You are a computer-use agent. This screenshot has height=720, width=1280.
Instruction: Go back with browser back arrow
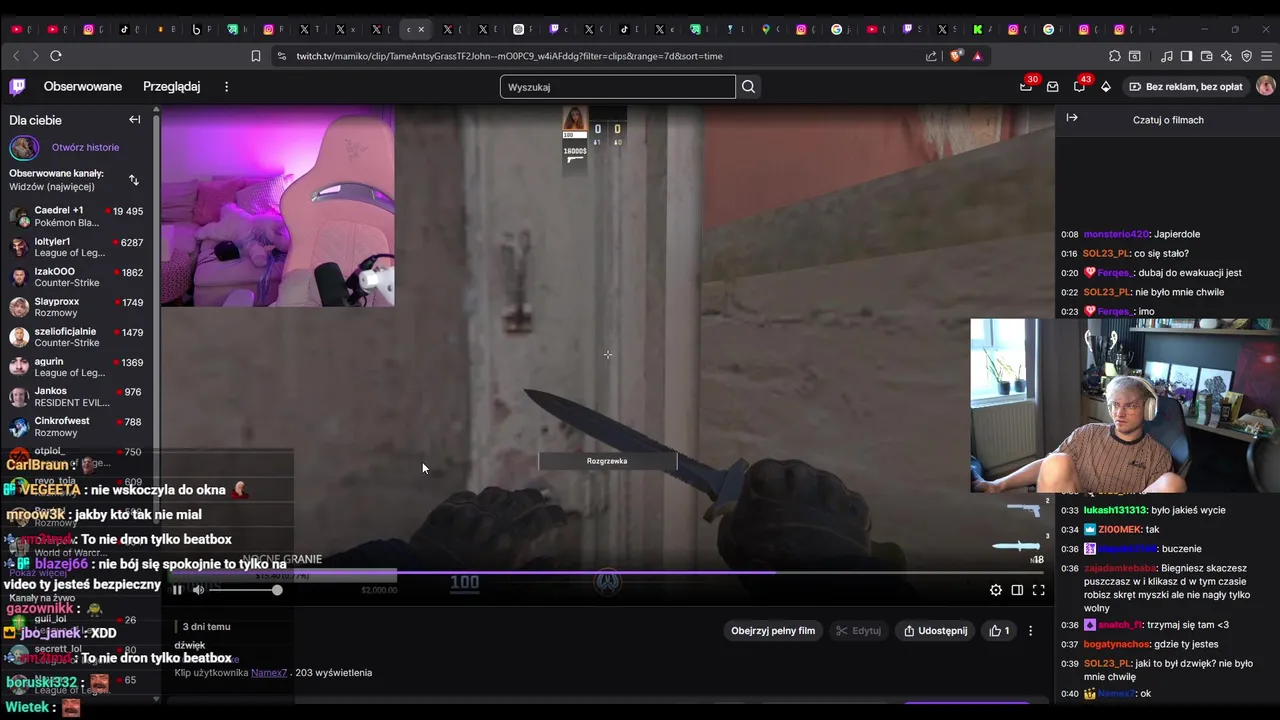[x=15, y=56]
